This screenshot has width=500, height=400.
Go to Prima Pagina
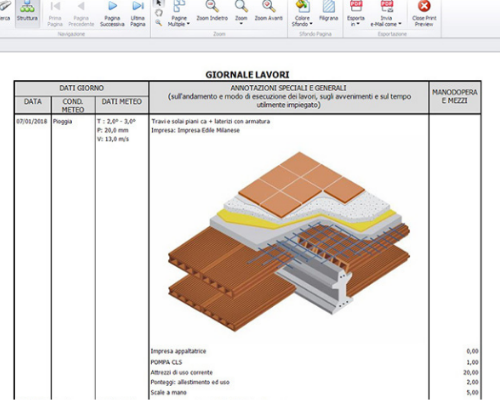[55, 13]
